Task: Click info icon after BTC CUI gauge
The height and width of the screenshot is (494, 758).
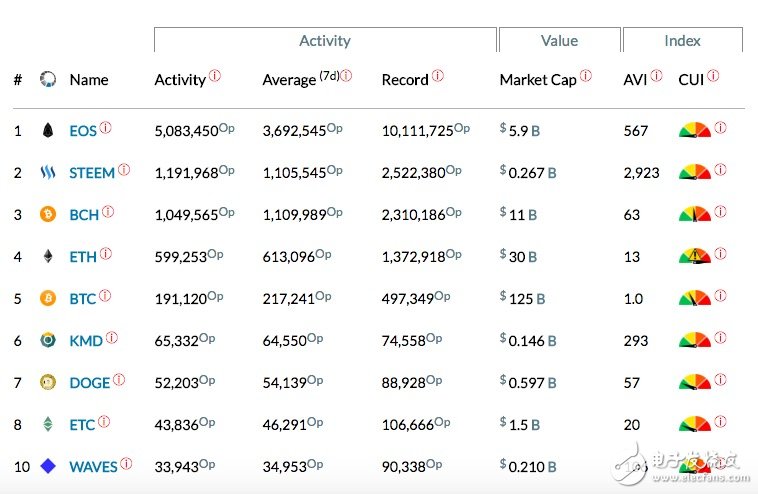Action: pyautogui.click(x=720, y=296)
